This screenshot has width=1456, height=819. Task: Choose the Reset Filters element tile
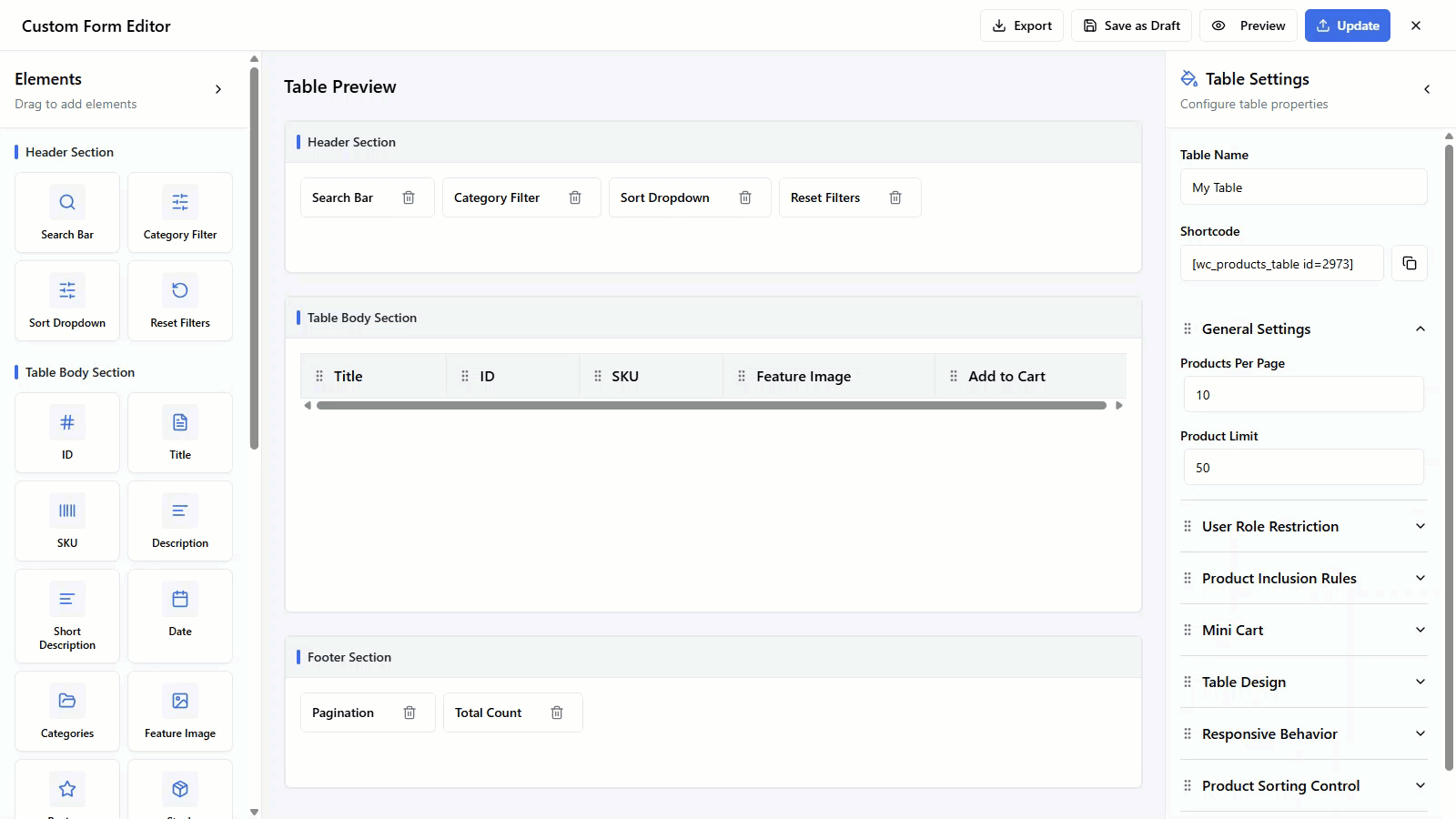pos(180,300)
